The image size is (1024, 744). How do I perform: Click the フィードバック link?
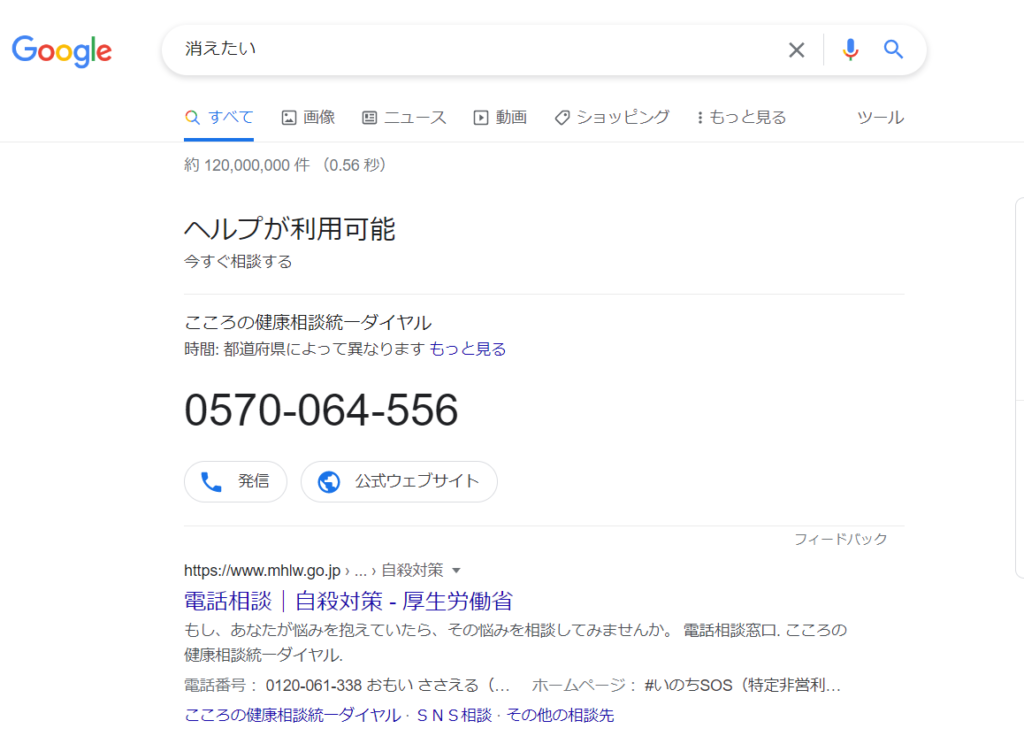click(x=840, y=540)
